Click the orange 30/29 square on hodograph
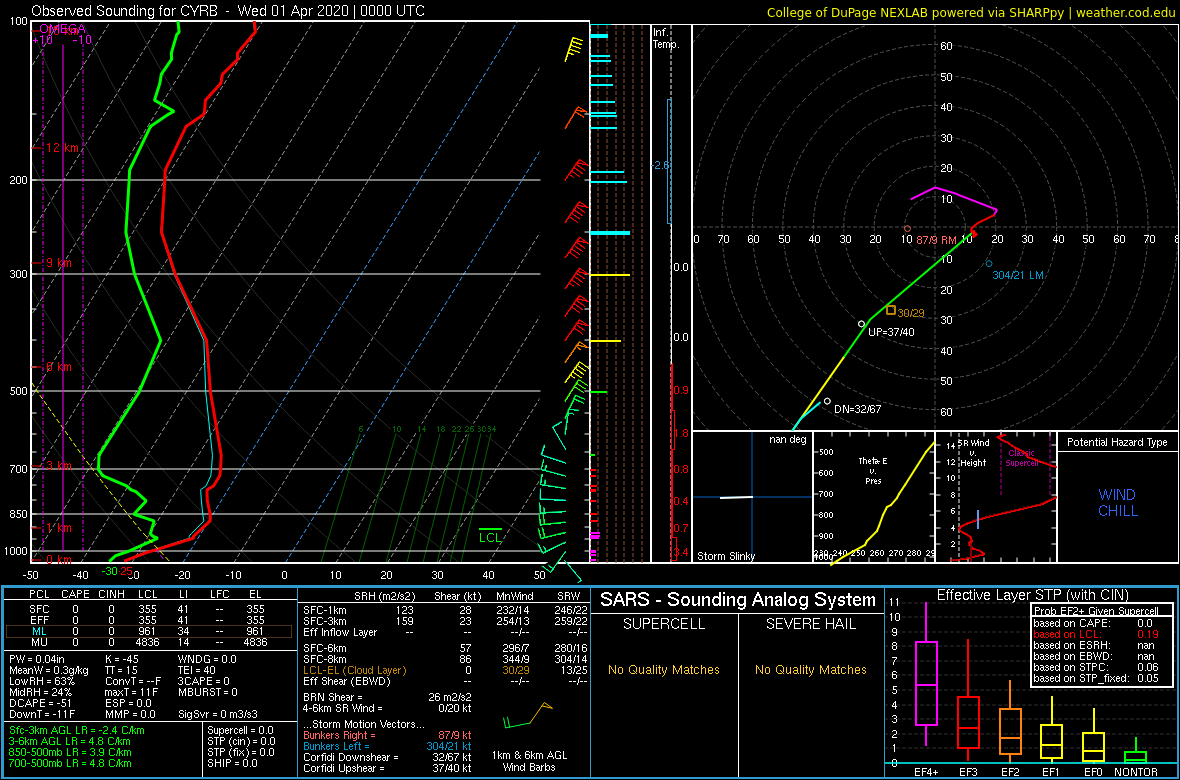The width and height of the screenshot is (1180, 780). [891, 310]
